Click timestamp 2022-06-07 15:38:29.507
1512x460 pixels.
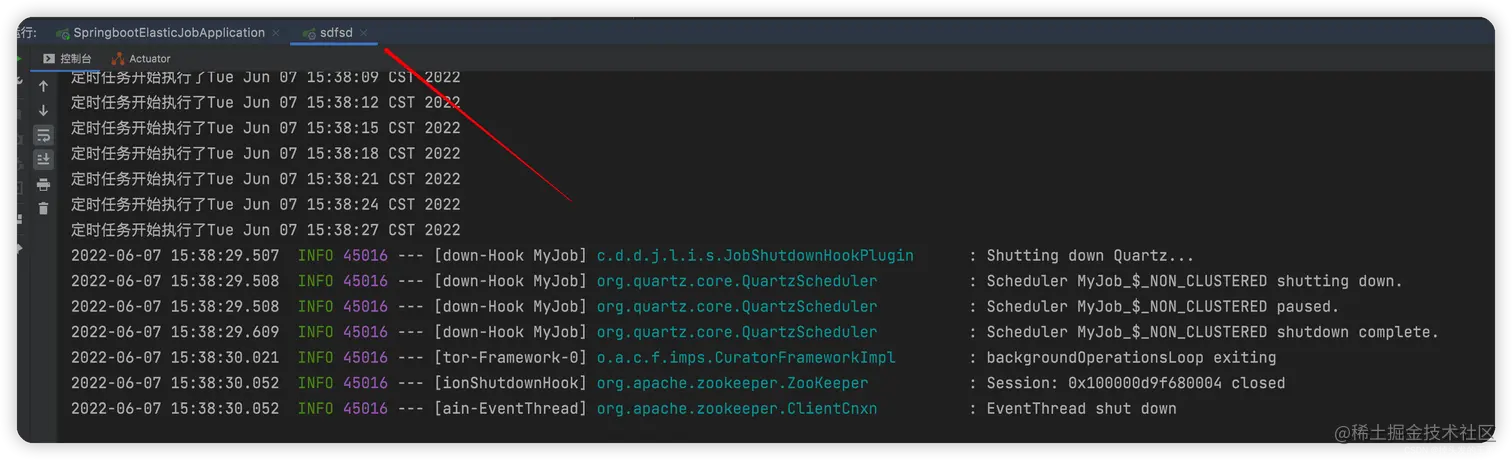click(x=175, y=256)
